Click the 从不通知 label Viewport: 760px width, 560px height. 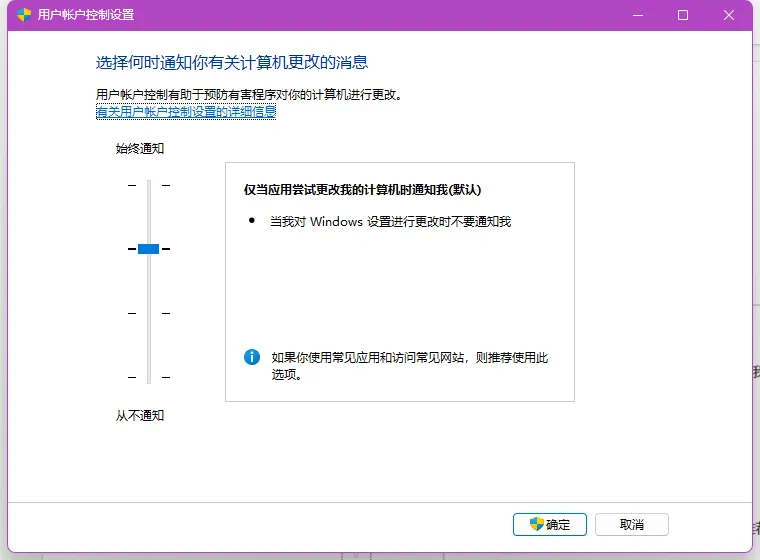pos(140,416)
